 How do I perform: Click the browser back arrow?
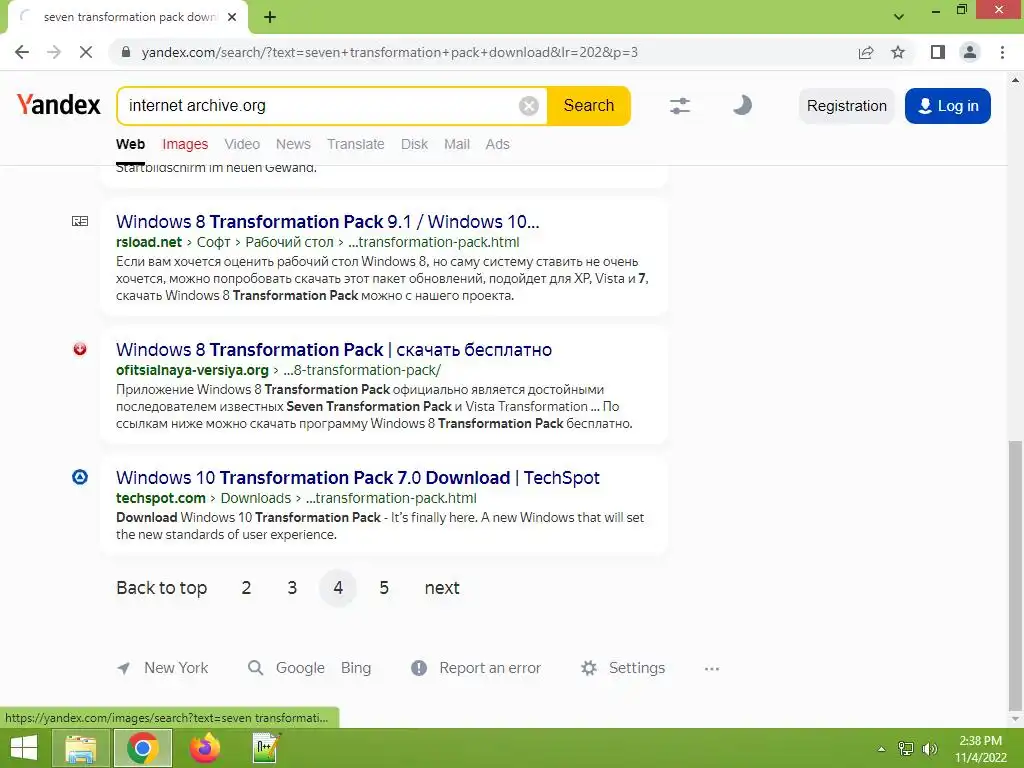pos(22,52)
